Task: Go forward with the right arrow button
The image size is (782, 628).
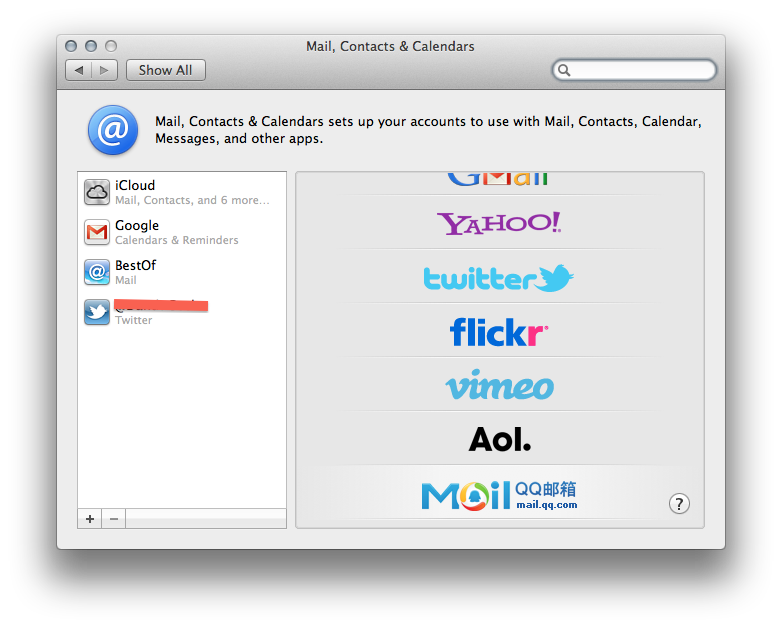Action: [x=106, y=70]
